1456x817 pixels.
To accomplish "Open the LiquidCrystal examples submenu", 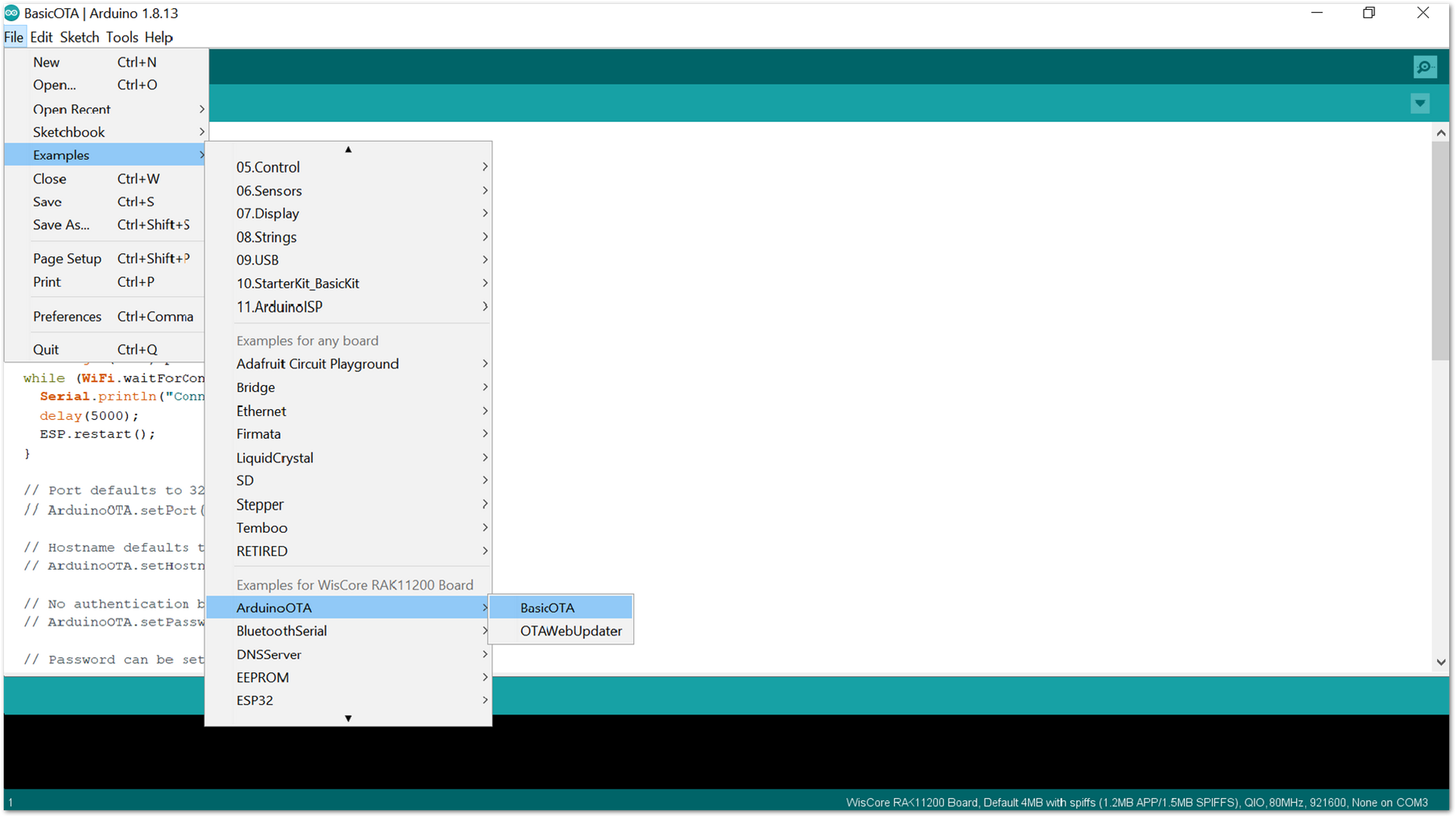I will (x=349, y=458).
